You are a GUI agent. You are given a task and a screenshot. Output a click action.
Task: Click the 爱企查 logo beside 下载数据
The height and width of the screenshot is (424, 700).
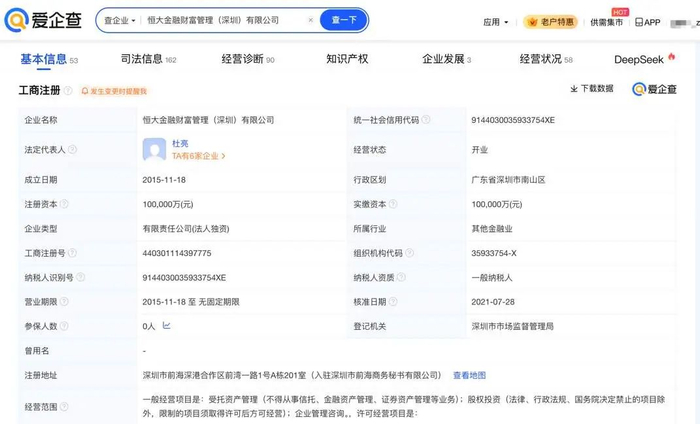654,89
